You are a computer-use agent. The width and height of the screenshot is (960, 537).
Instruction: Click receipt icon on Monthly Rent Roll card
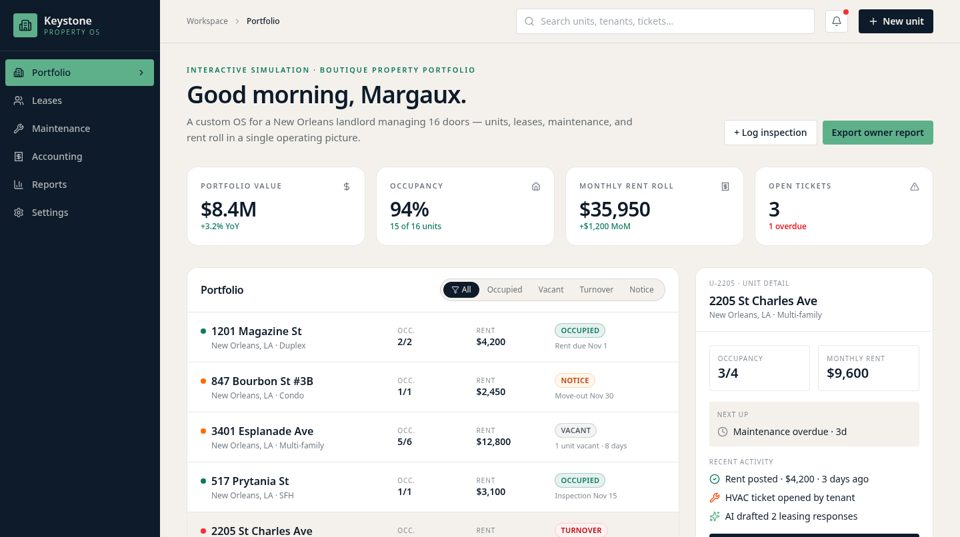point(725,186)
